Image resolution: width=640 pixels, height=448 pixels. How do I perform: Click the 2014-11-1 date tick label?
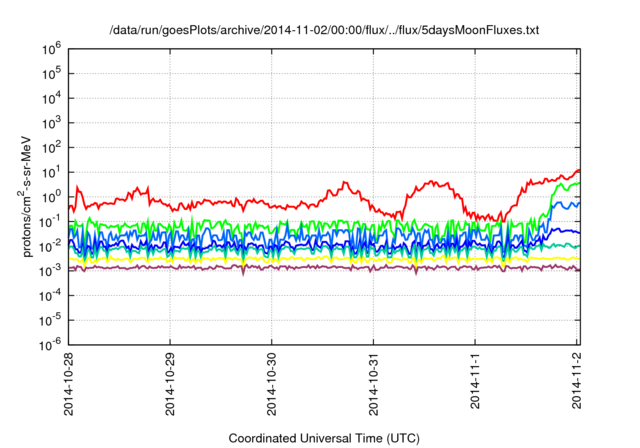pyautogui.click(x=476, y=381)
